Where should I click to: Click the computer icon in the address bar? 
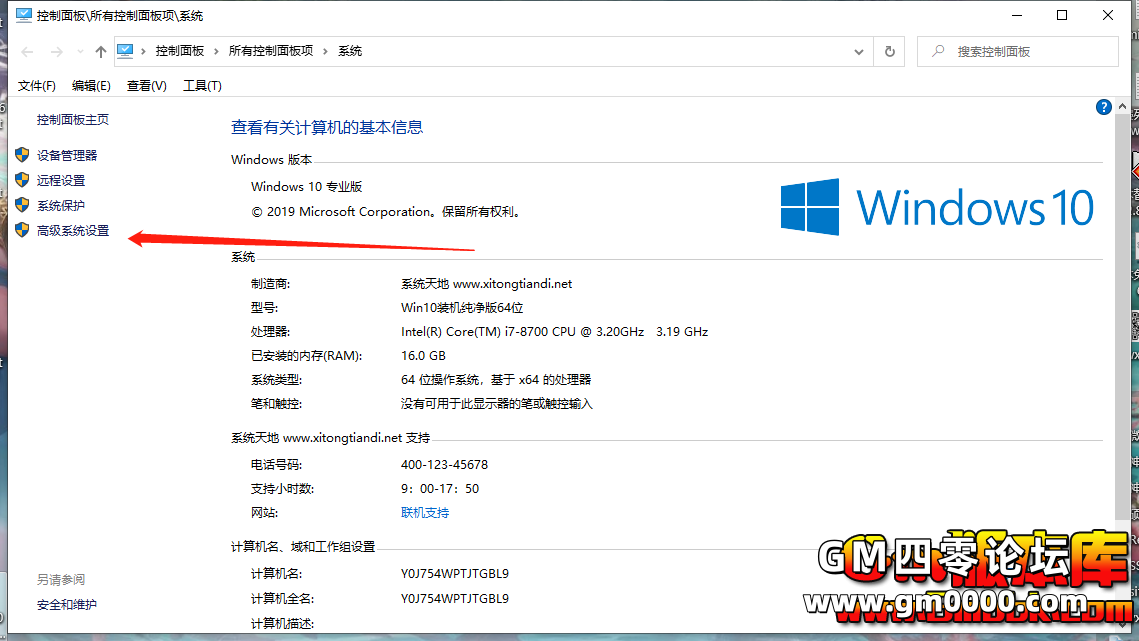125,51
